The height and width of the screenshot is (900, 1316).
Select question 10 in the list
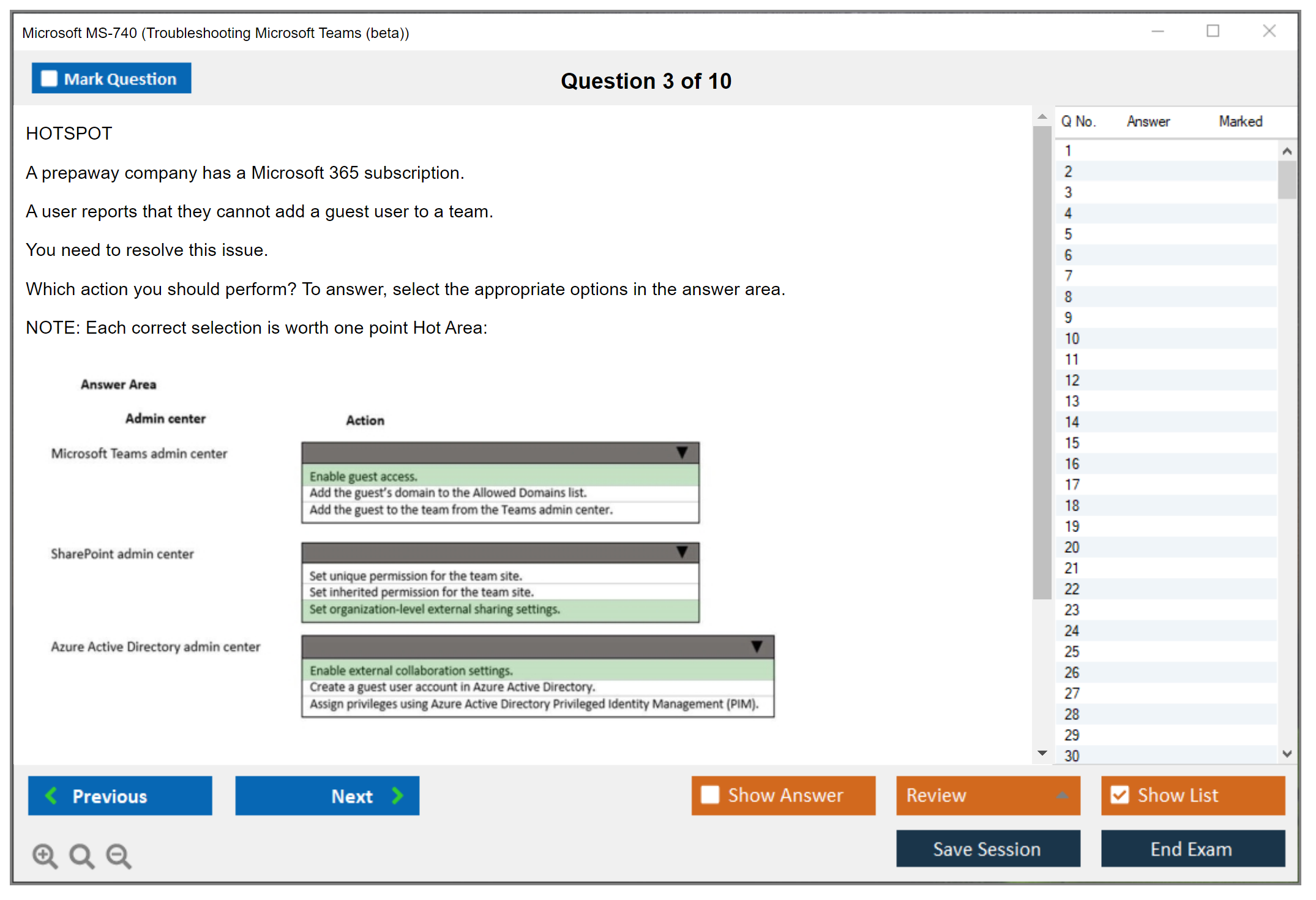(1072, 339)
